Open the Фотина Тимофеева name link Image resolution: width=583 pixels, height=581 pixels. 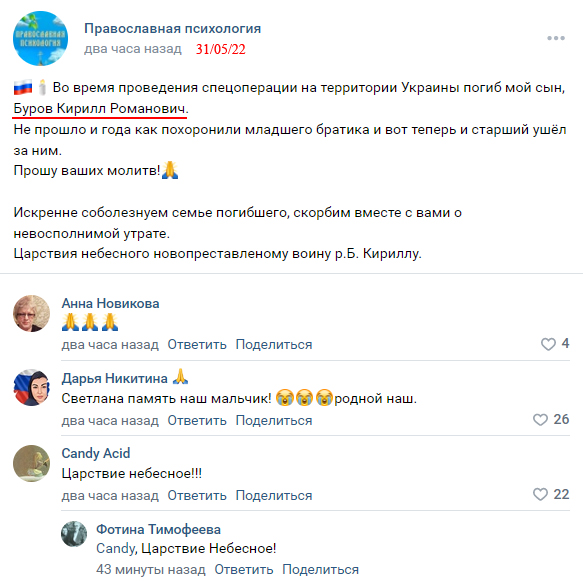[x=158, y=529]
